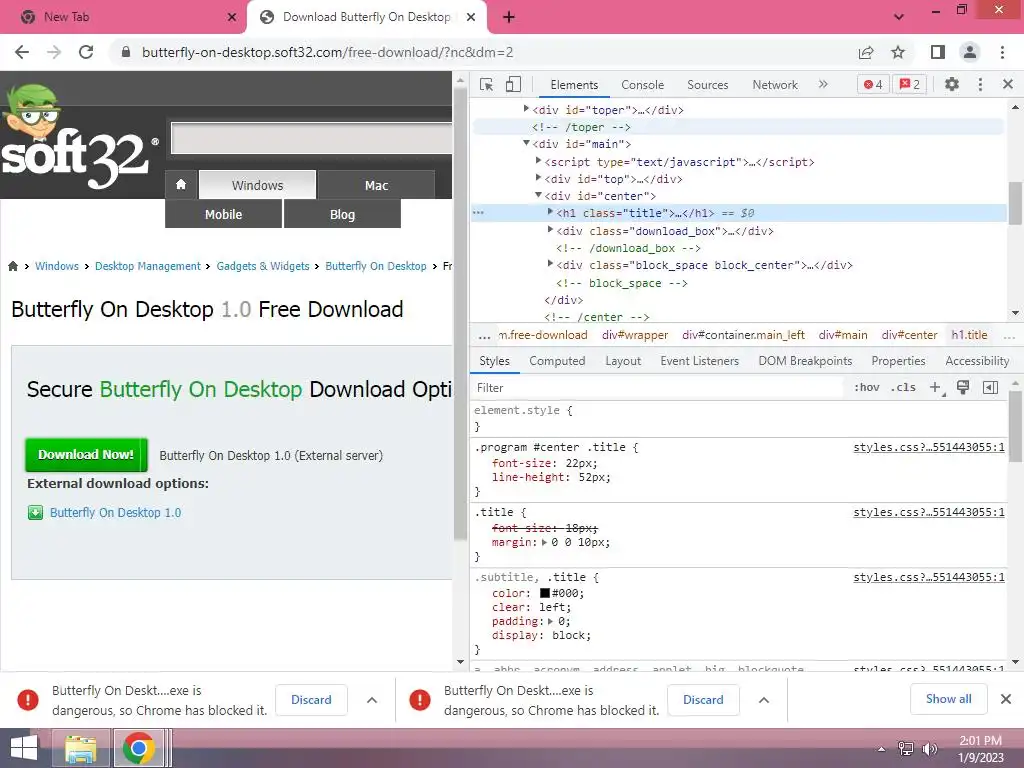Screen dimensions: 1024x768
Task: Expand margin shorthand property triangle
Action: coord(544,543)
